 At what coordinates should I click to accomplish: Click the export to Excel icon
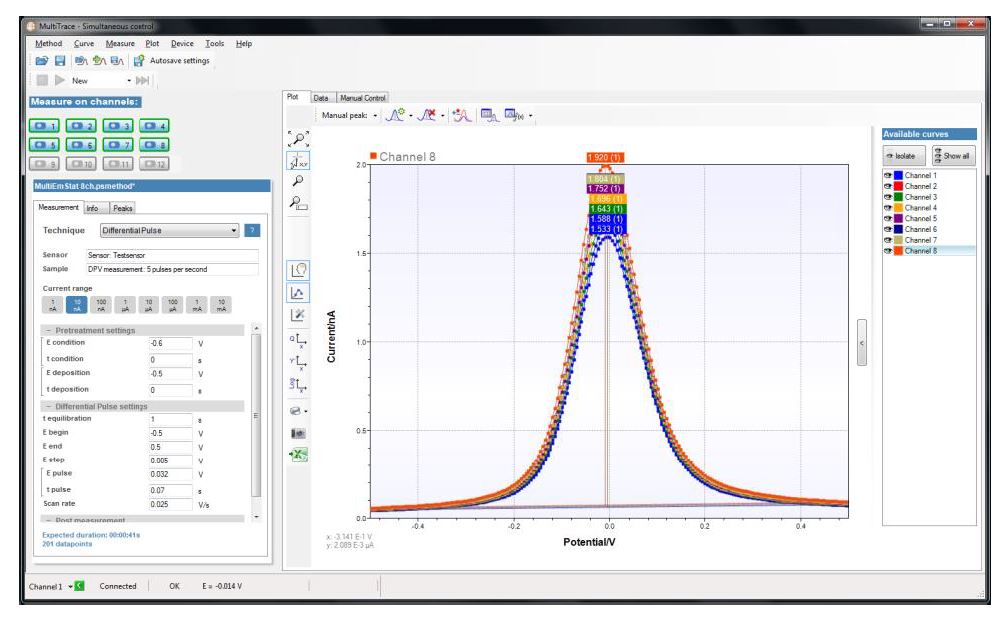(298, 455)
